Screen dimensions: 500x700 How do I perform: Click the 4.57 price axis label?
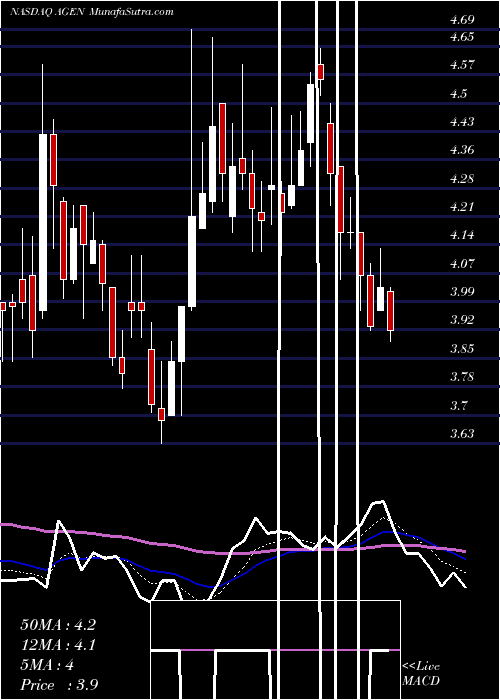coord(462,65)
